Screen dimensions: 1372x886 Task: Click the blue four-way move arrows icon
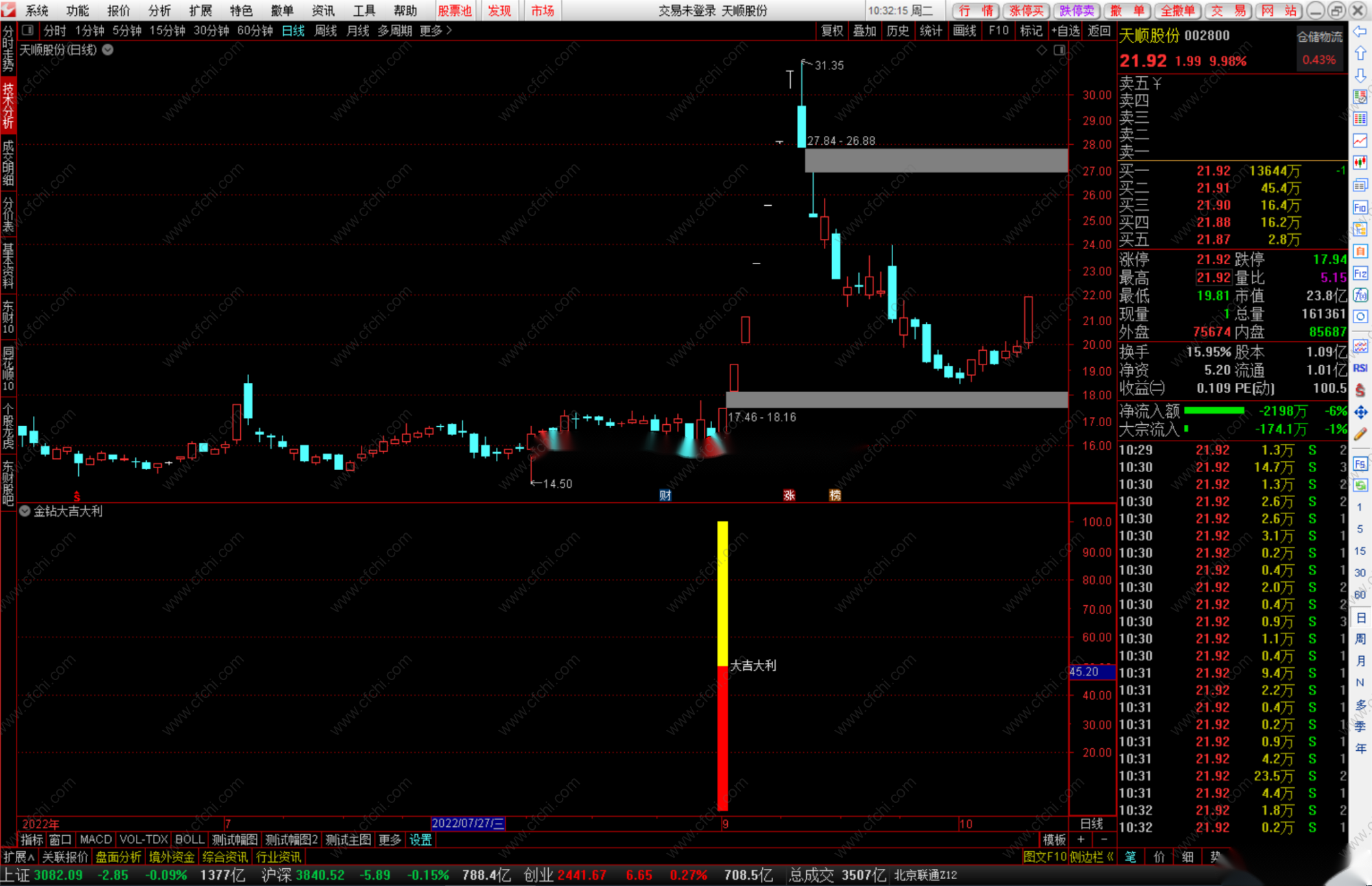(1360, 412)
